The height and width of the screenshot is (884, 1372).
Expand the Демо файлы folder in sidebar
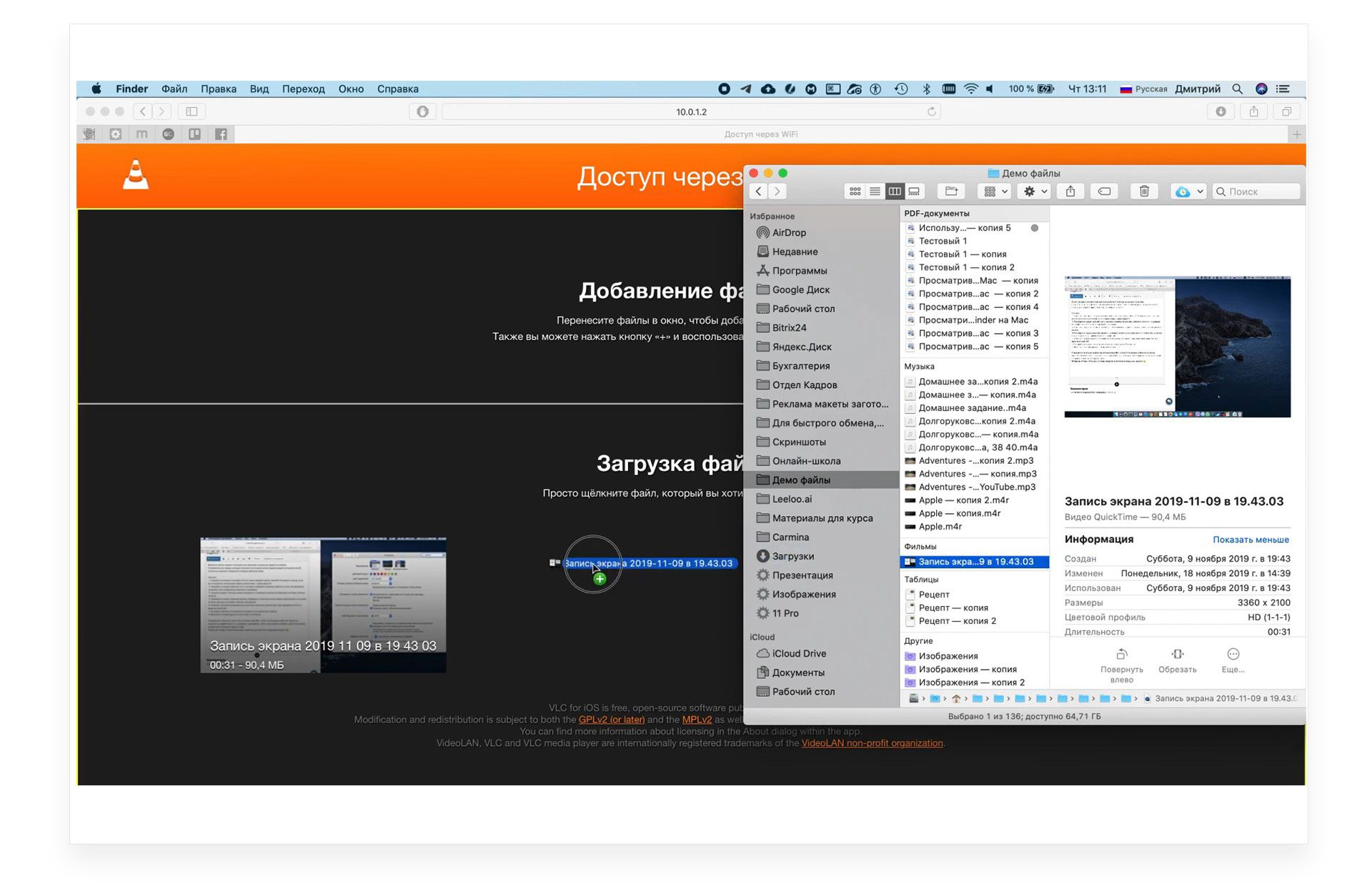pos(800,480)
